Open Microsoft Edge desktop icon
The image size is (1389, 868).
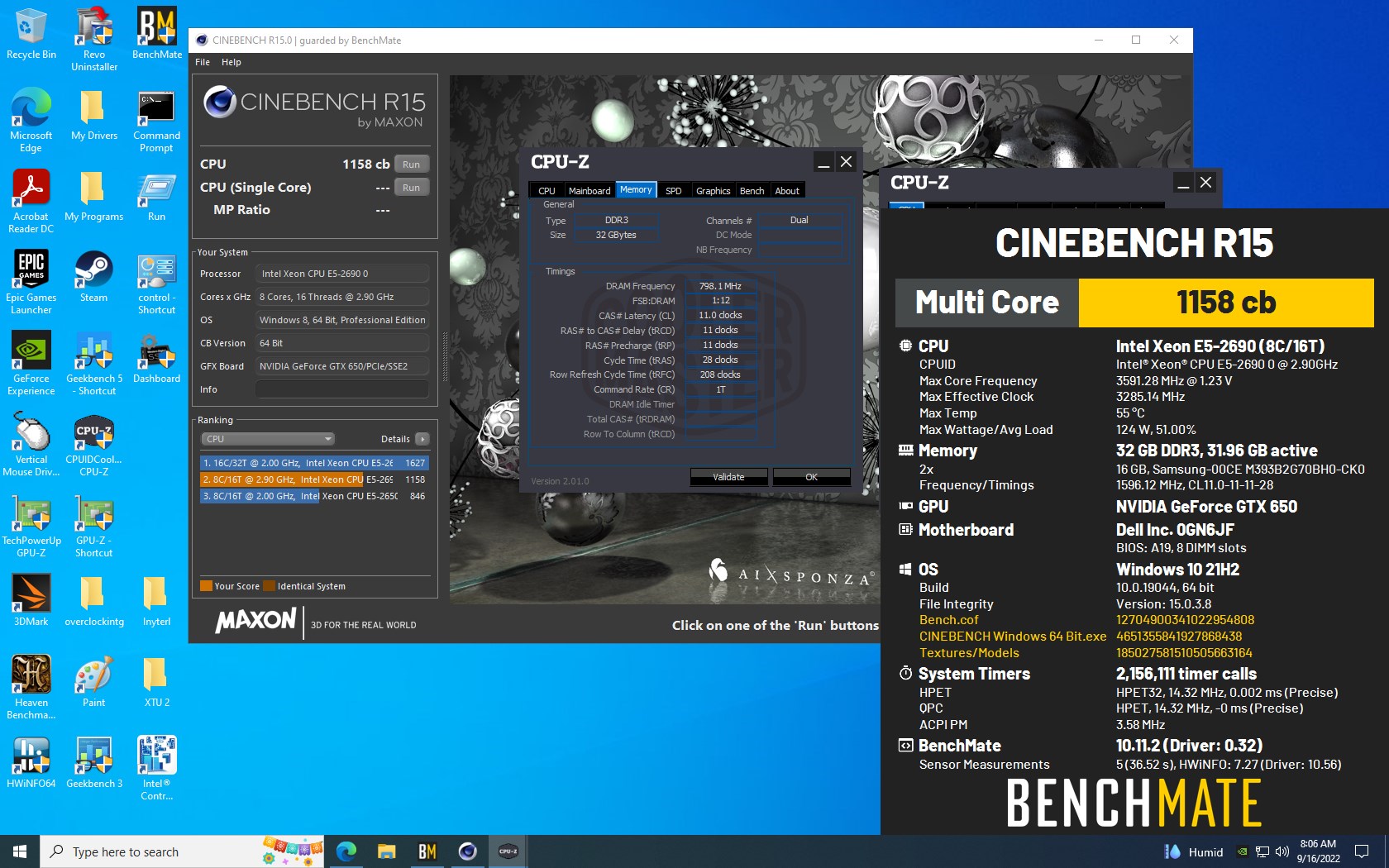pyautogui.click(x=31, y=120)
